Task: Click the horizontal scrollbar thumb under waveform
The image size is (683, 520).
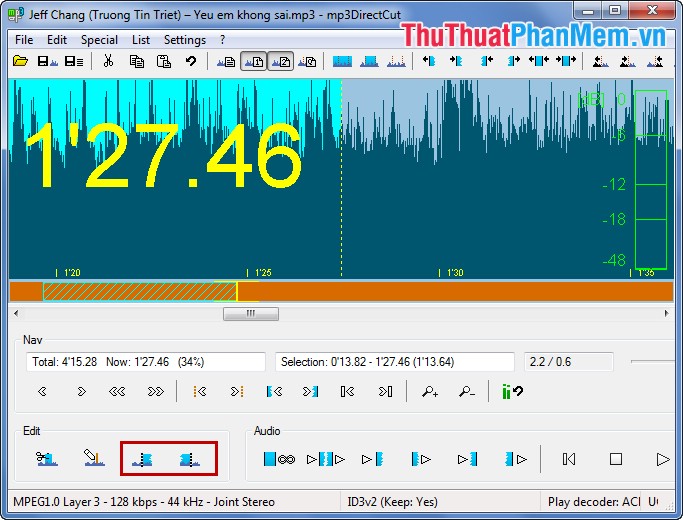Action: pos(250,313)
